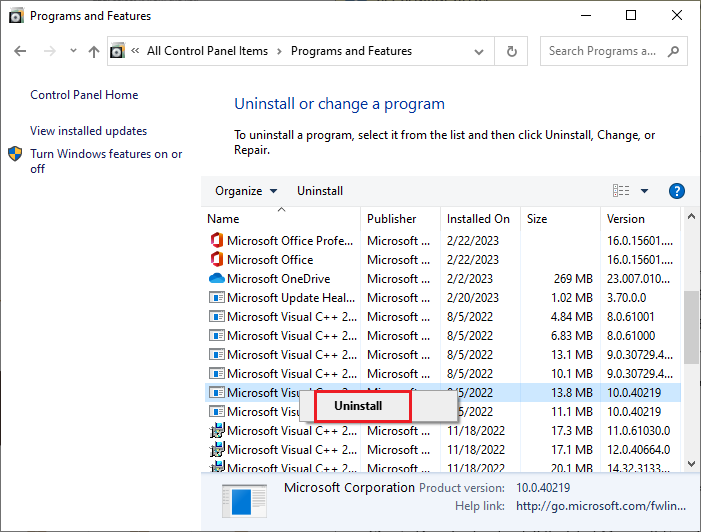Image resolution: width=701 pixels, height=532 pixels.
Task: Refresh the Programs and Features list
Action: (x=511, y=51)
